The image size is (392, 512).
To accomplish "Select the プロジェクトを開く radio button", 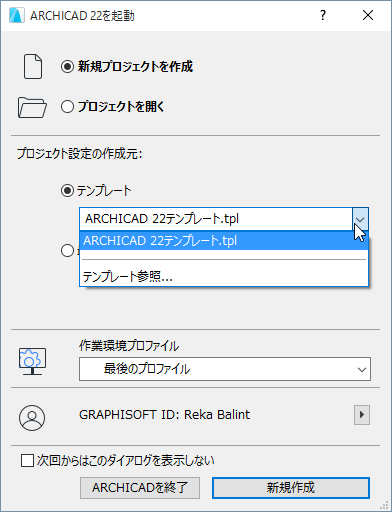I will [67, 107].
